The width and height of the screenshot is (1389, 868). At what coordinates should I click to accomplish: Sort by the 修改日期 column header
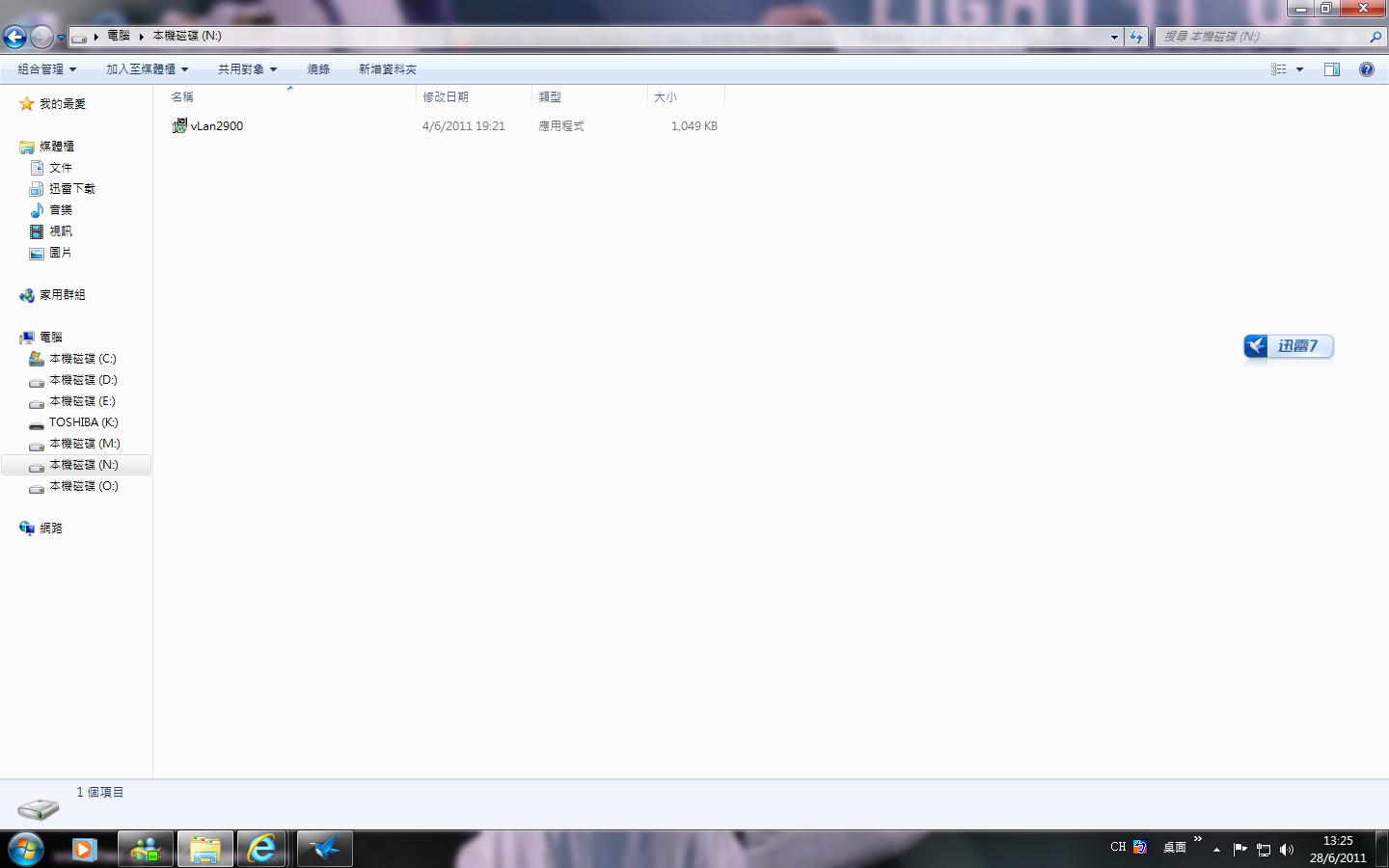446,97
